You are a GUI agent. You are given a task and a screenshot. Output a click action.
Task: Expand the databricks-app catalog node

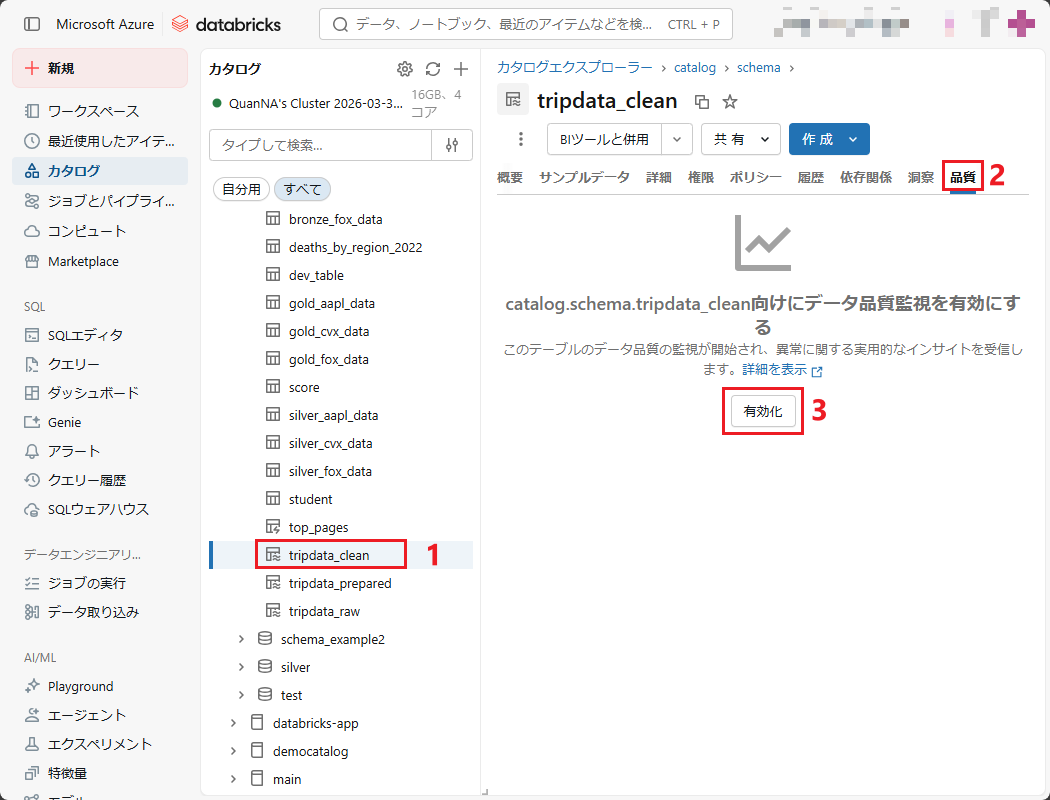[x=233, y=723]
